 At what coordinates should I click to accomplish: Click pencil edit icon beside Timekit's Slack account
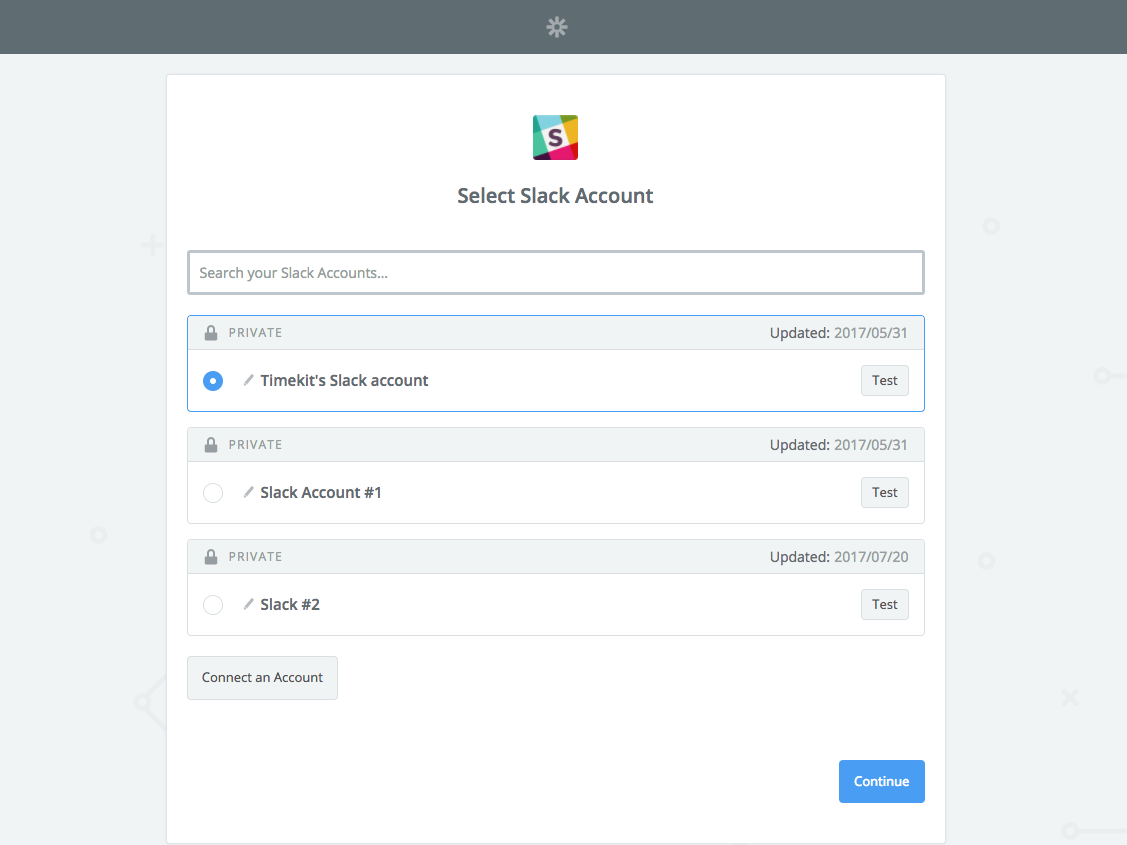pos(249,380)
